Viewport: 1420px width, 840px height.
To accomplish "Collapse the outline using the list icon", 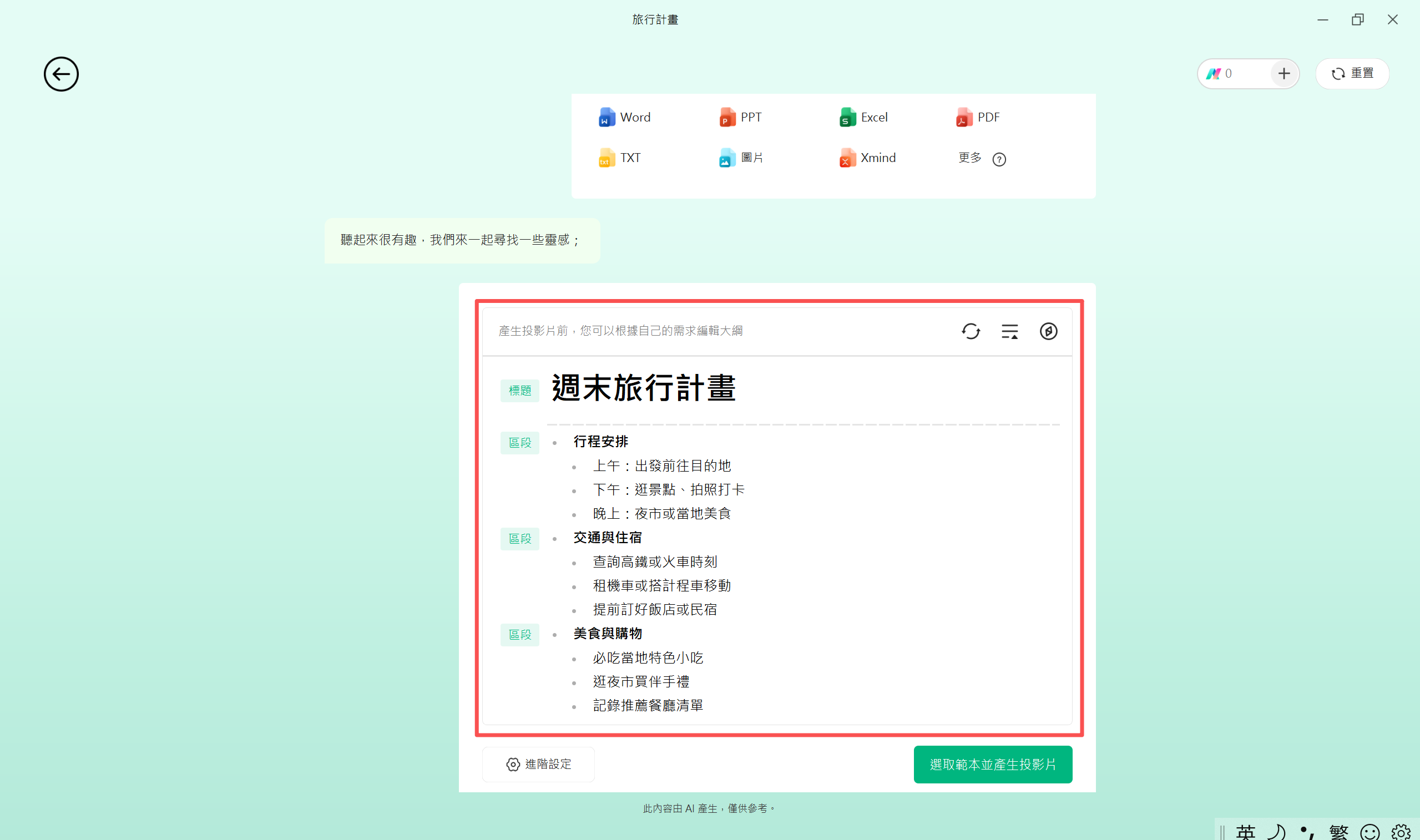I will click(x=1010, y=331).
